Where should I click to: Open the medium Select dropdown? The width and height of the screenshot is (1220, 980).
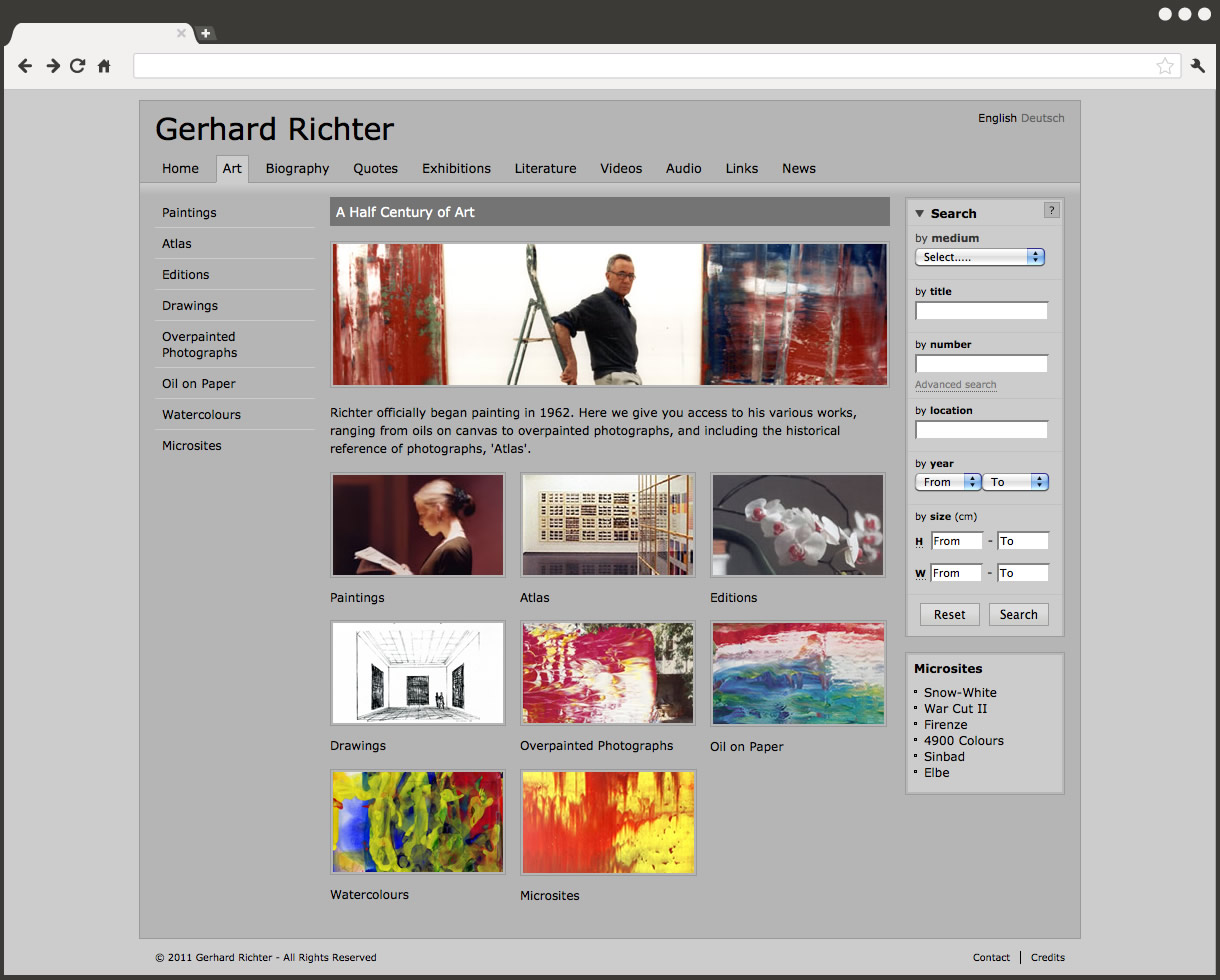pyautogui.click(x=979, y=257)
